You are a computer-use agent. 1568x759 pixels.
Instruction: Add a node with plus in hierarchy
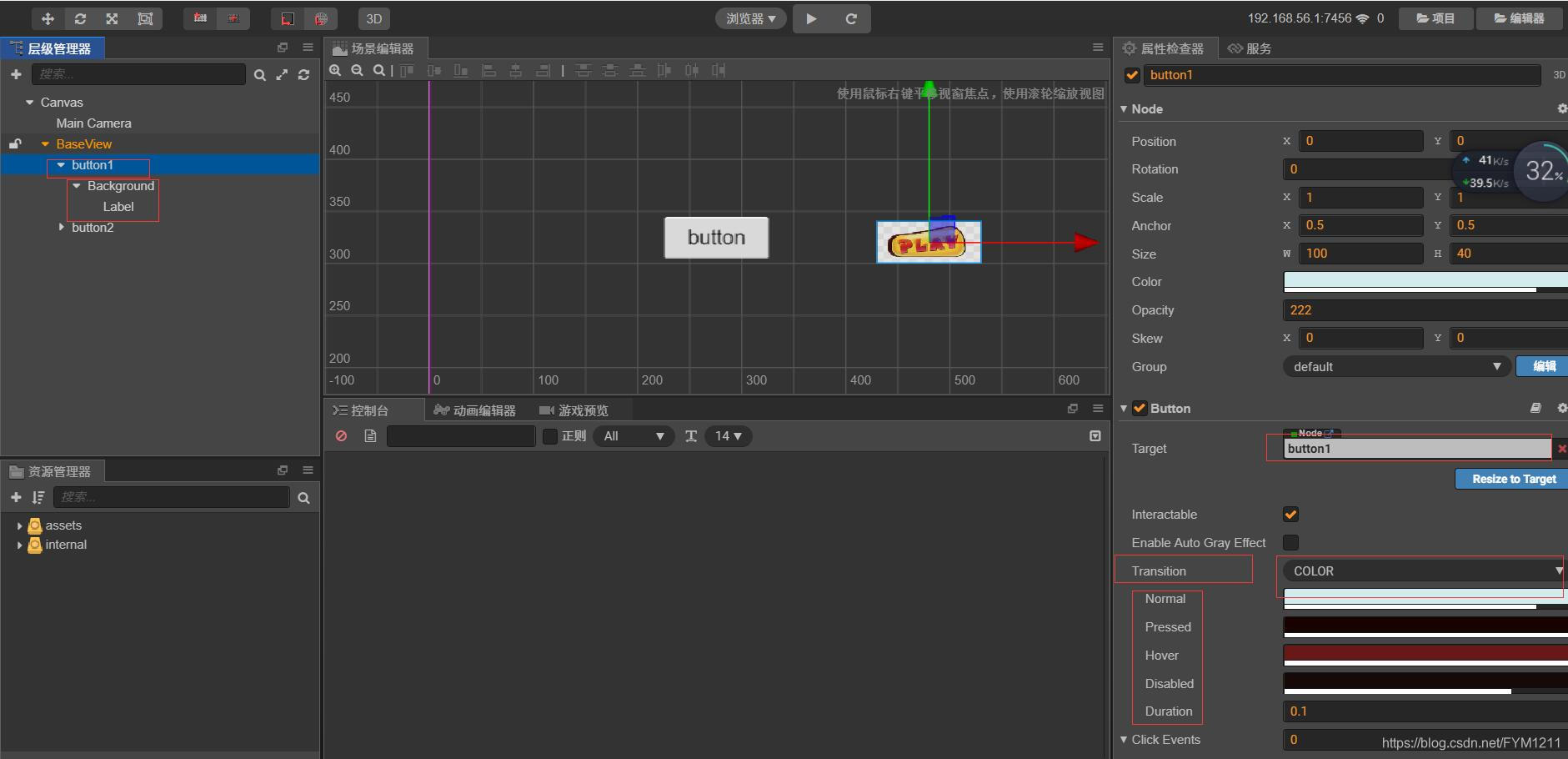tap(16, 74)
